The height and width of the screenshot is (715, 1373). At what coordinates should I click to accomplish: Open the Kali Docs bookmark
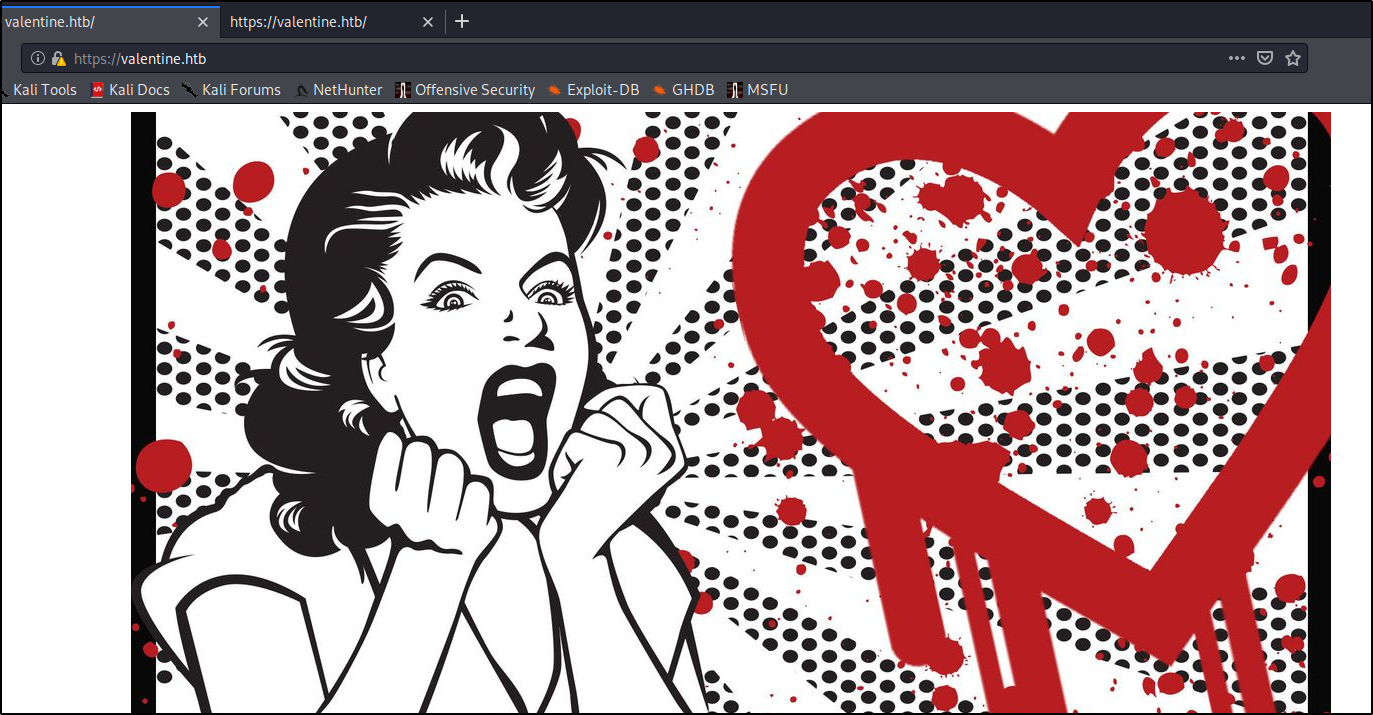[x=130, y=90]
